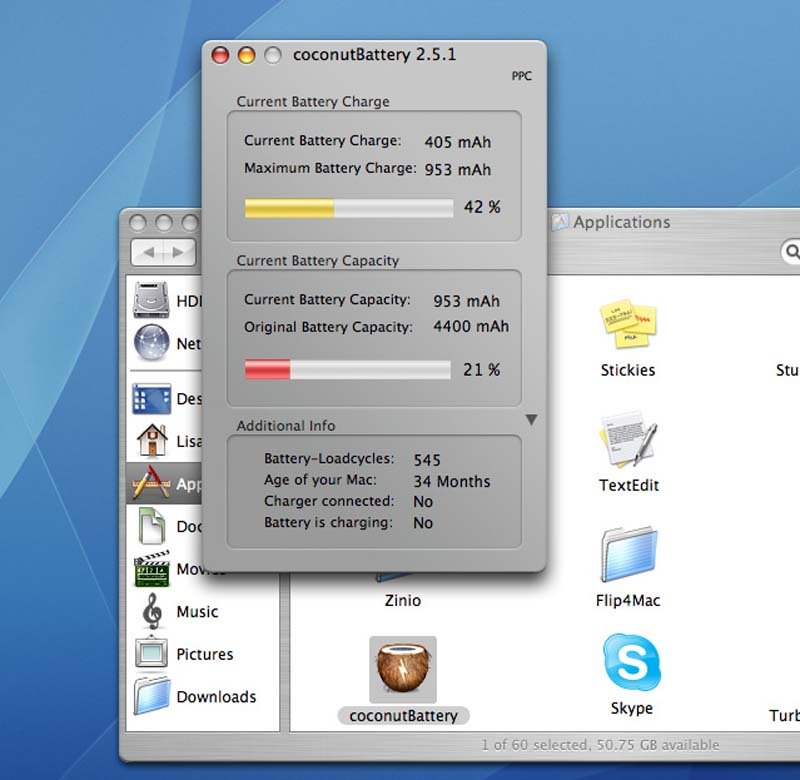Click the 34 Months age value
This screenshot has height=780, width=800.
[452, 481]
